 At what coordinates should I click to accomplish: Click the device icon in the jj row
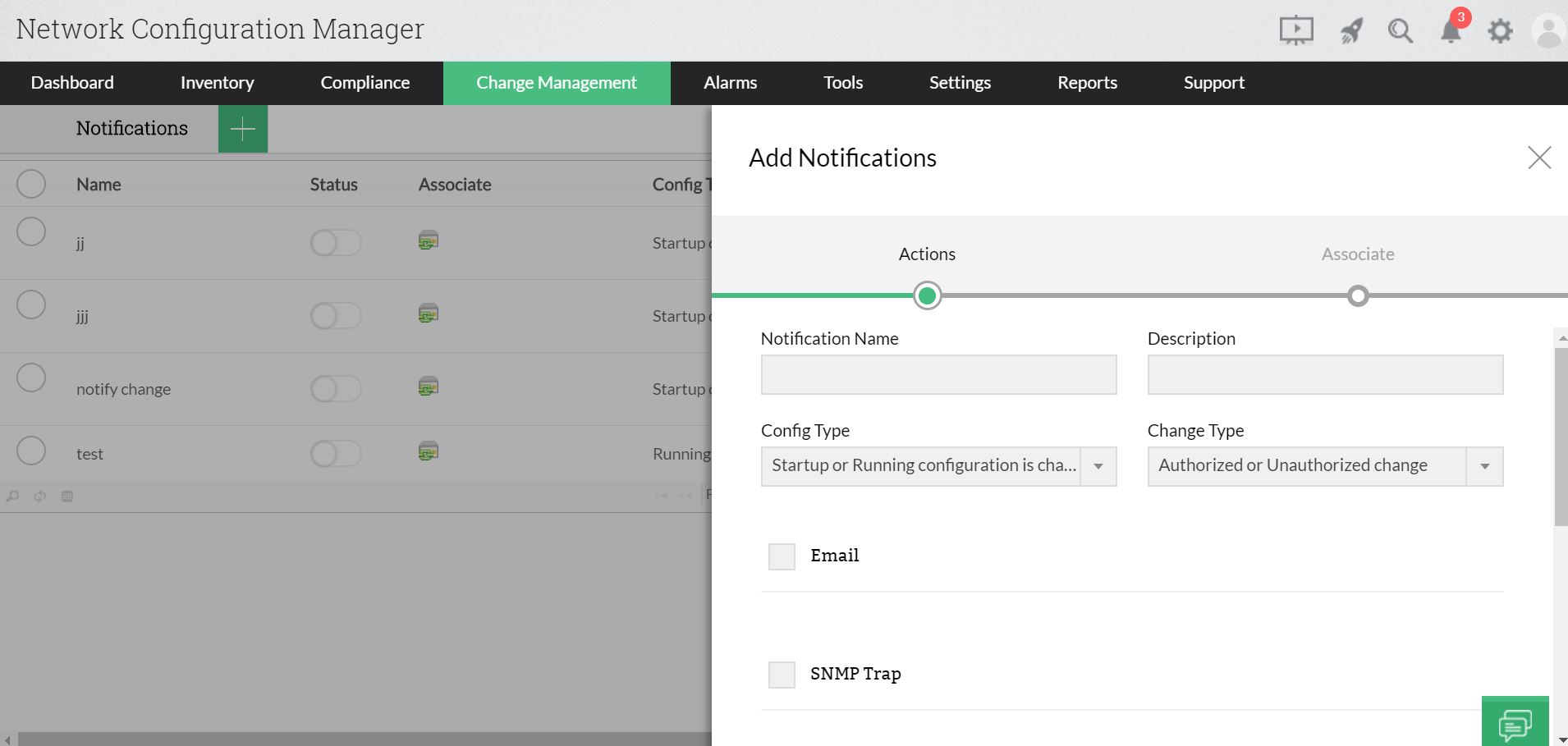pyautogui.click(x=429, y=240)
